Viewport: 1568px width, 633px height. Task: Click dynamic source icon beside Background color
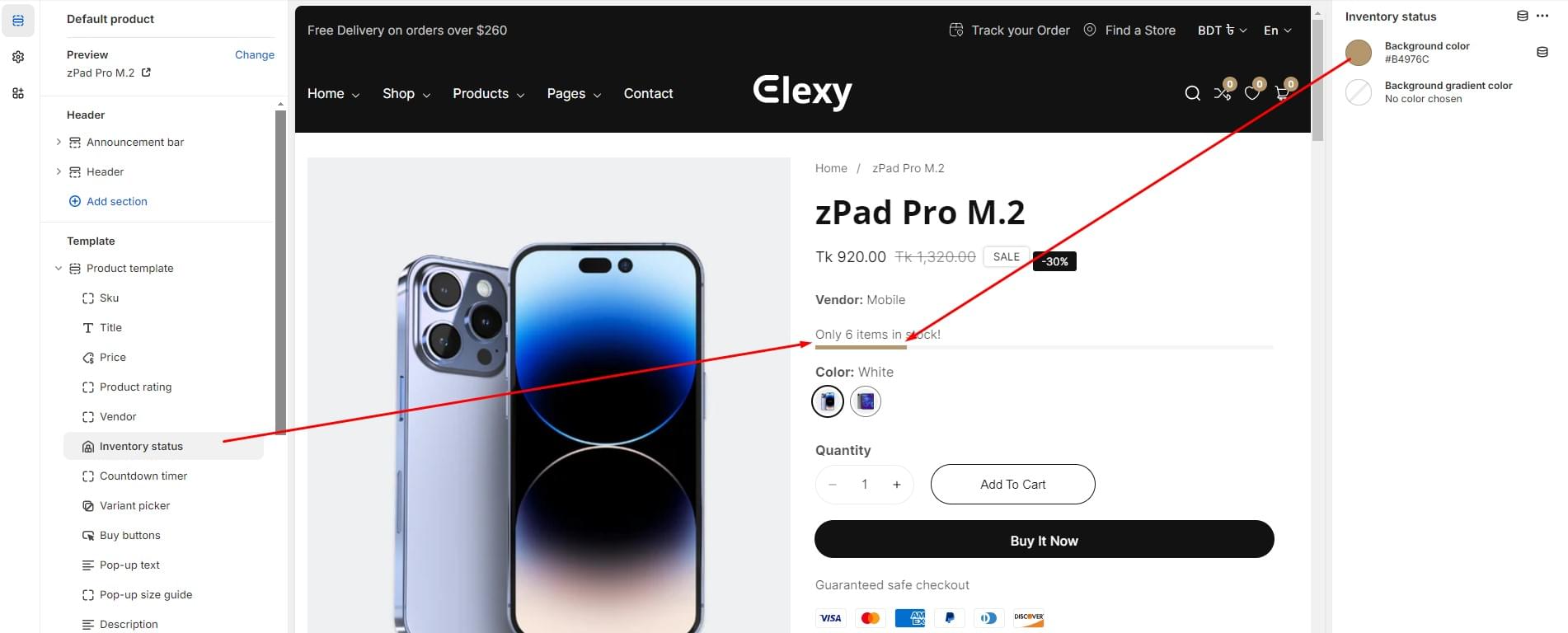click(x=1542, y=52)
